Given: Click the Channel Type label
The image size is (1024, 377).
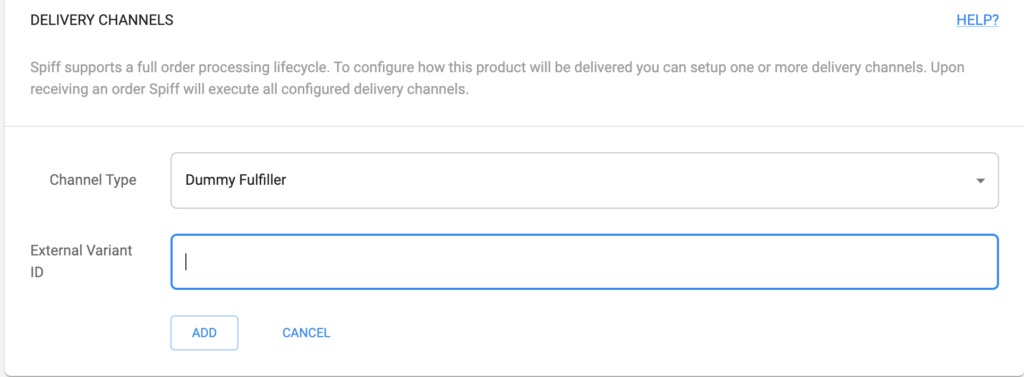Looking at the screenshot, I should [93, 180].
